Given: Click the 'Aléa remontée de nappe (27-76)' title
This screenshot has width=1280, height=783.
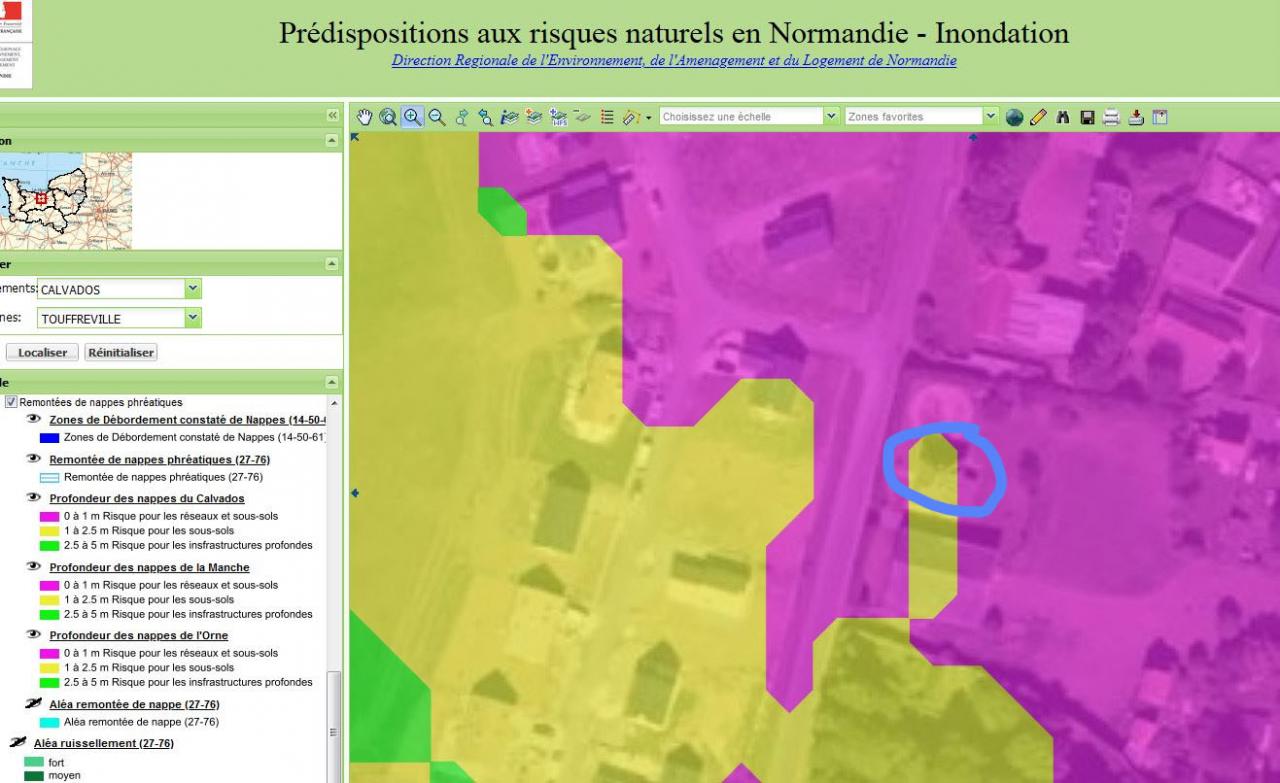Looking at the screenshot, I should pos(135,704).
